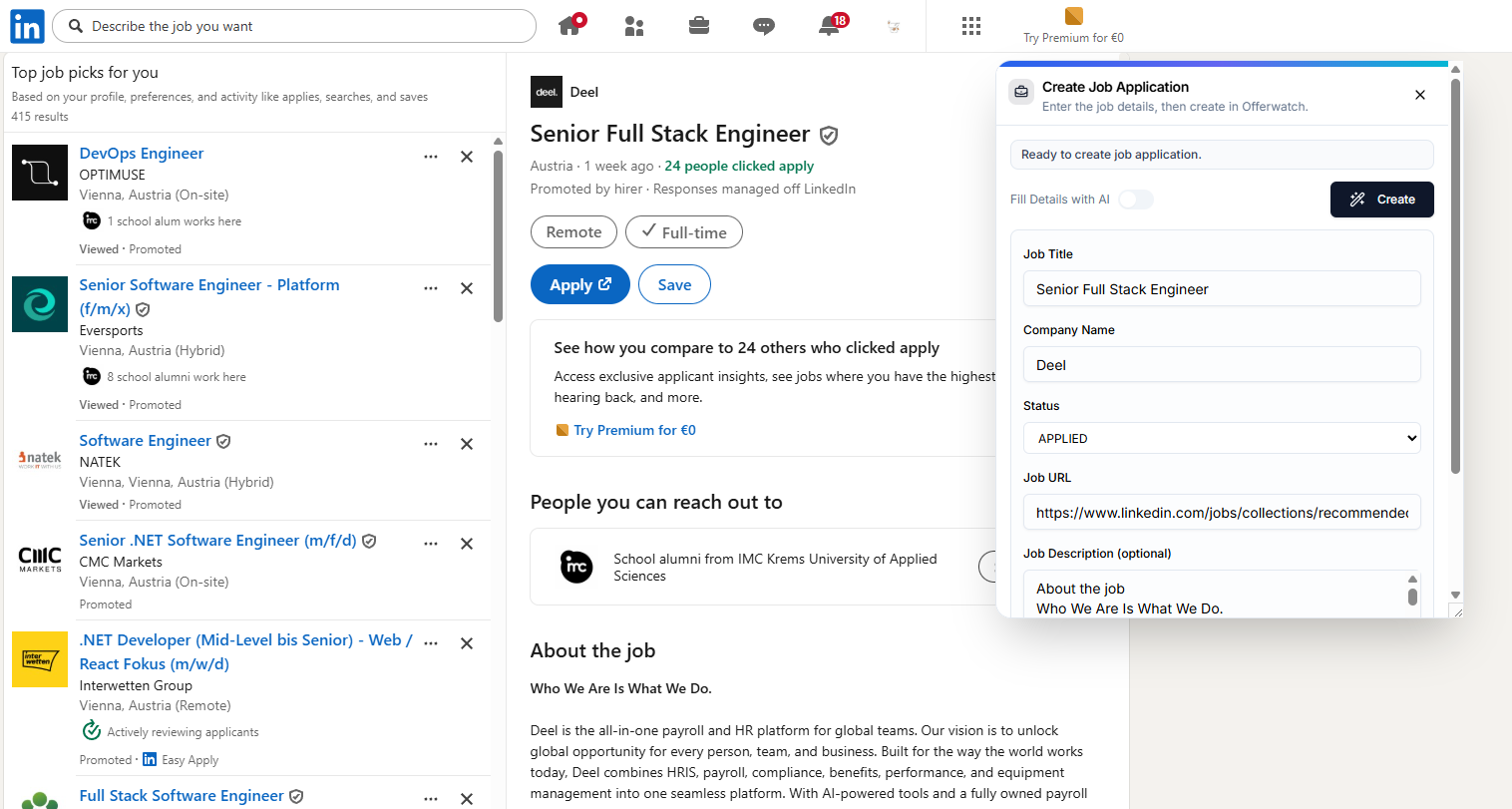Toggle Fill Details with AI switch
This screenshot has width=1512, height=809.
click(x=1135, y=200)
